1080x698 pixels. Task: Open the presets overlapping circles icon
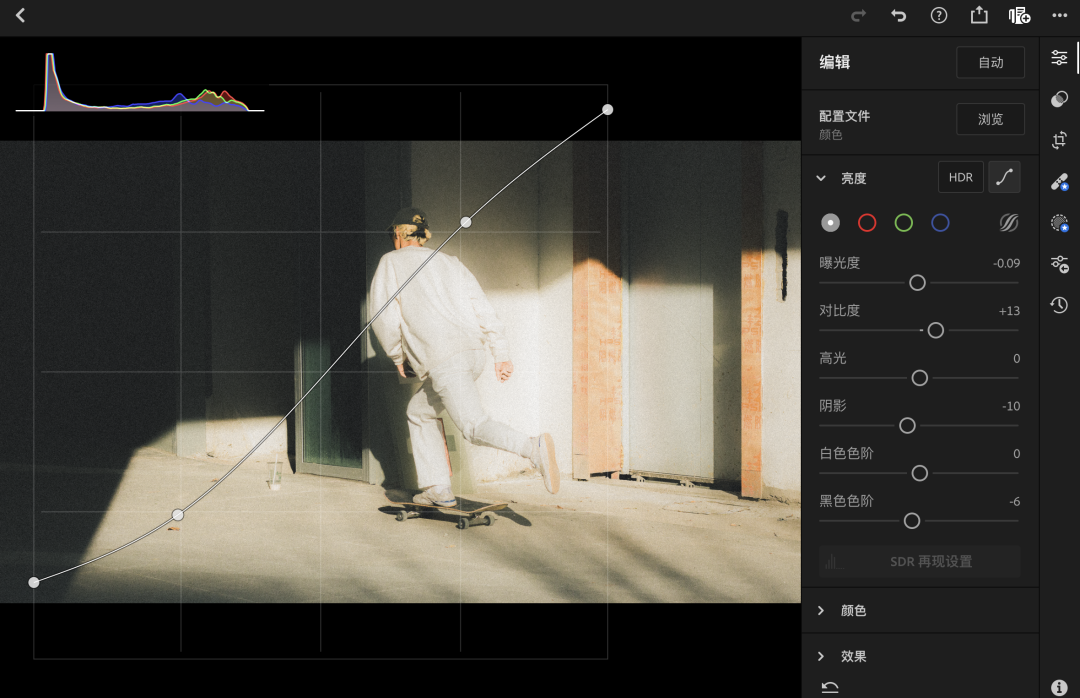[x=1059, y=99]
